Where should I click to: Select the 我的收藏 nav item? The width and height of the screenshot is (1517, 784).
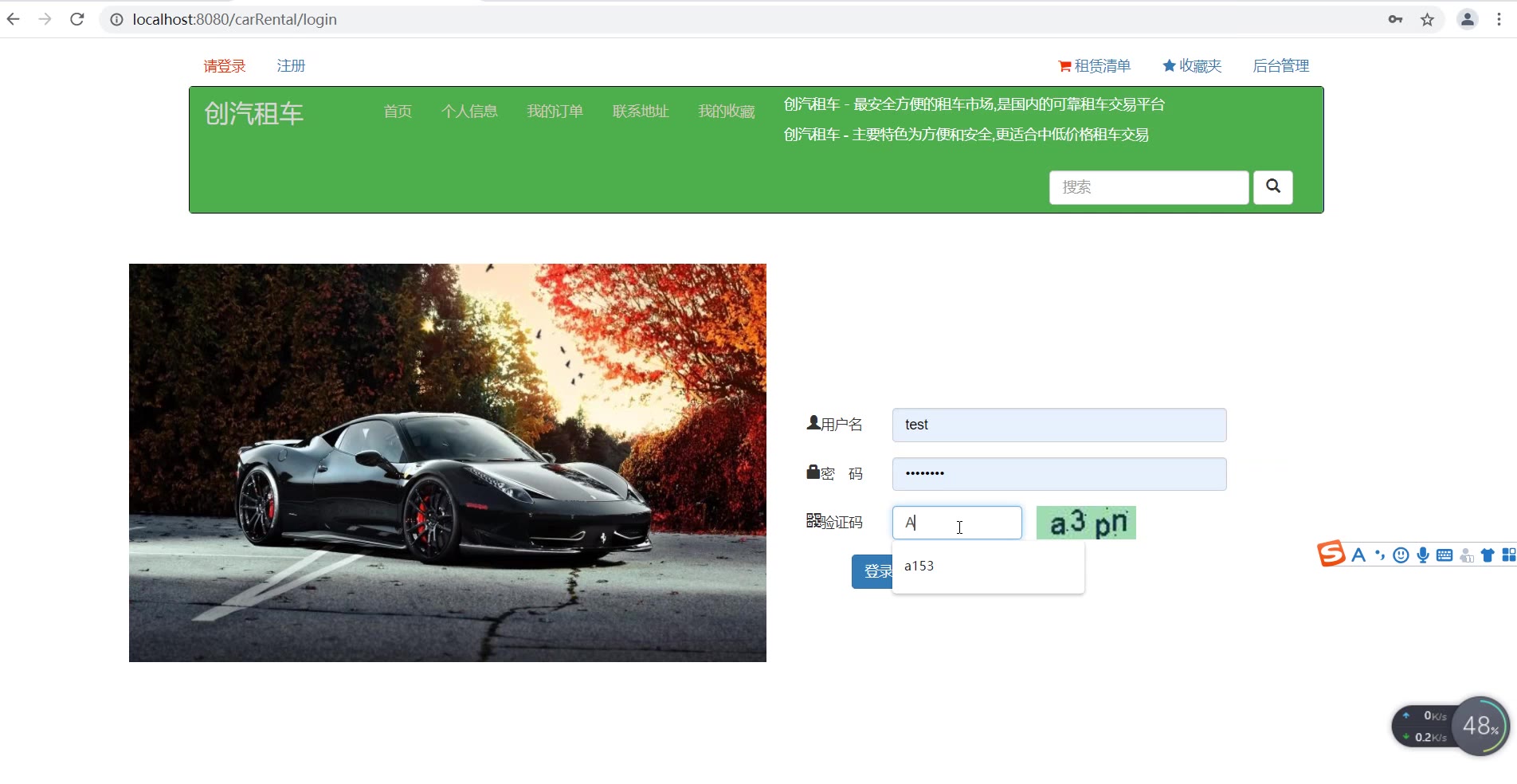[x=727, y=112]
